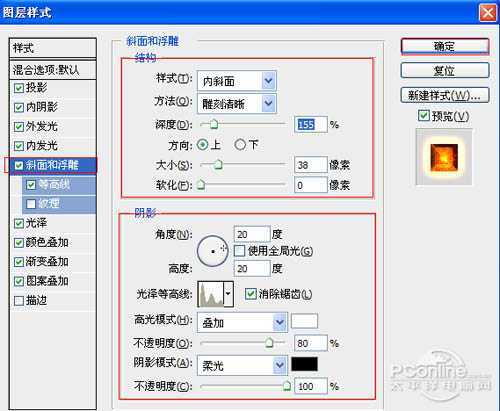
Task: Toggle the 预览(V) checkbox
Action: point(424,116)
